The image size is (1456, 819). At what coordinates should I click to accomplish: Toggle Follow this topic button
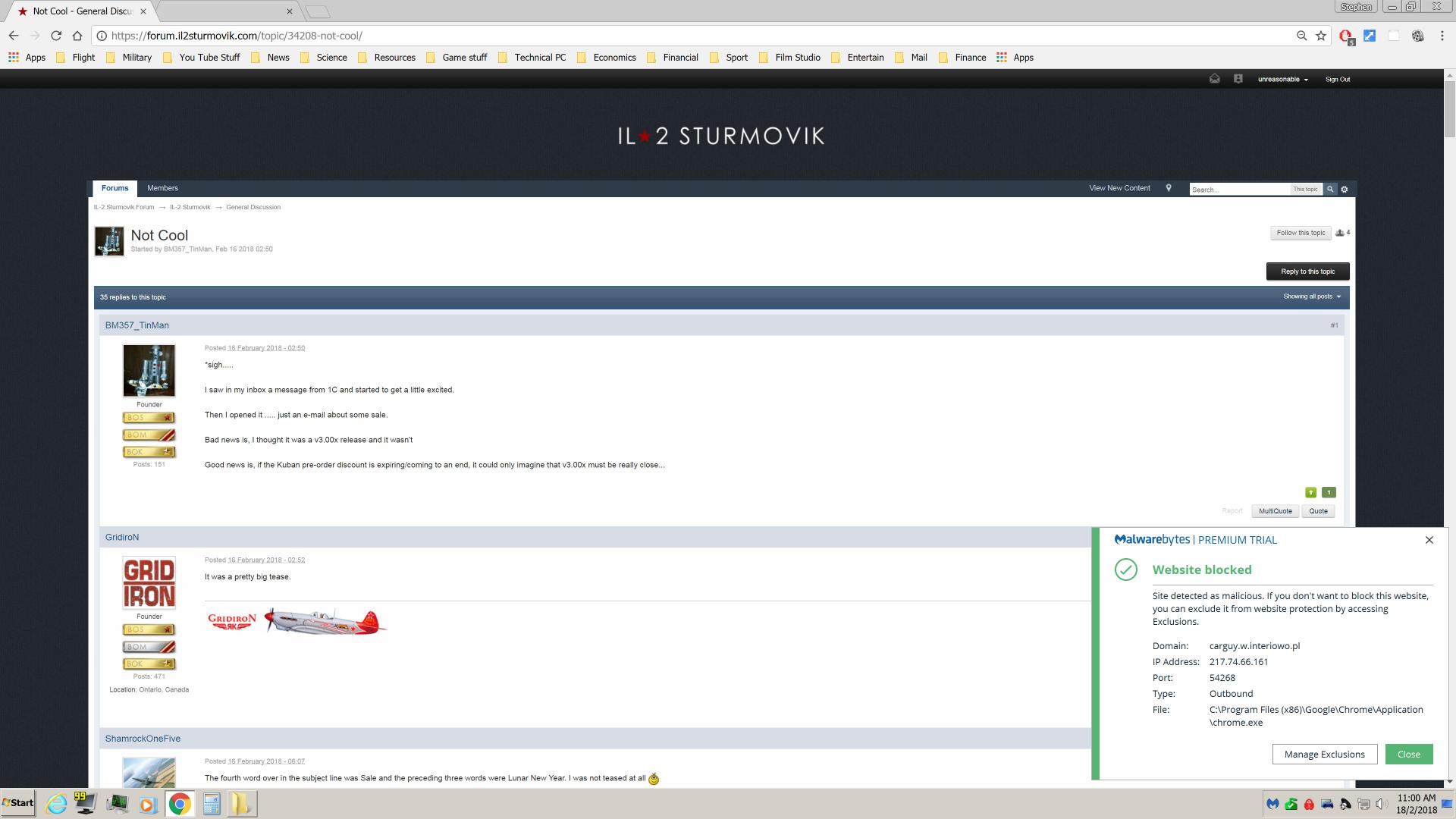point(1300,233)
